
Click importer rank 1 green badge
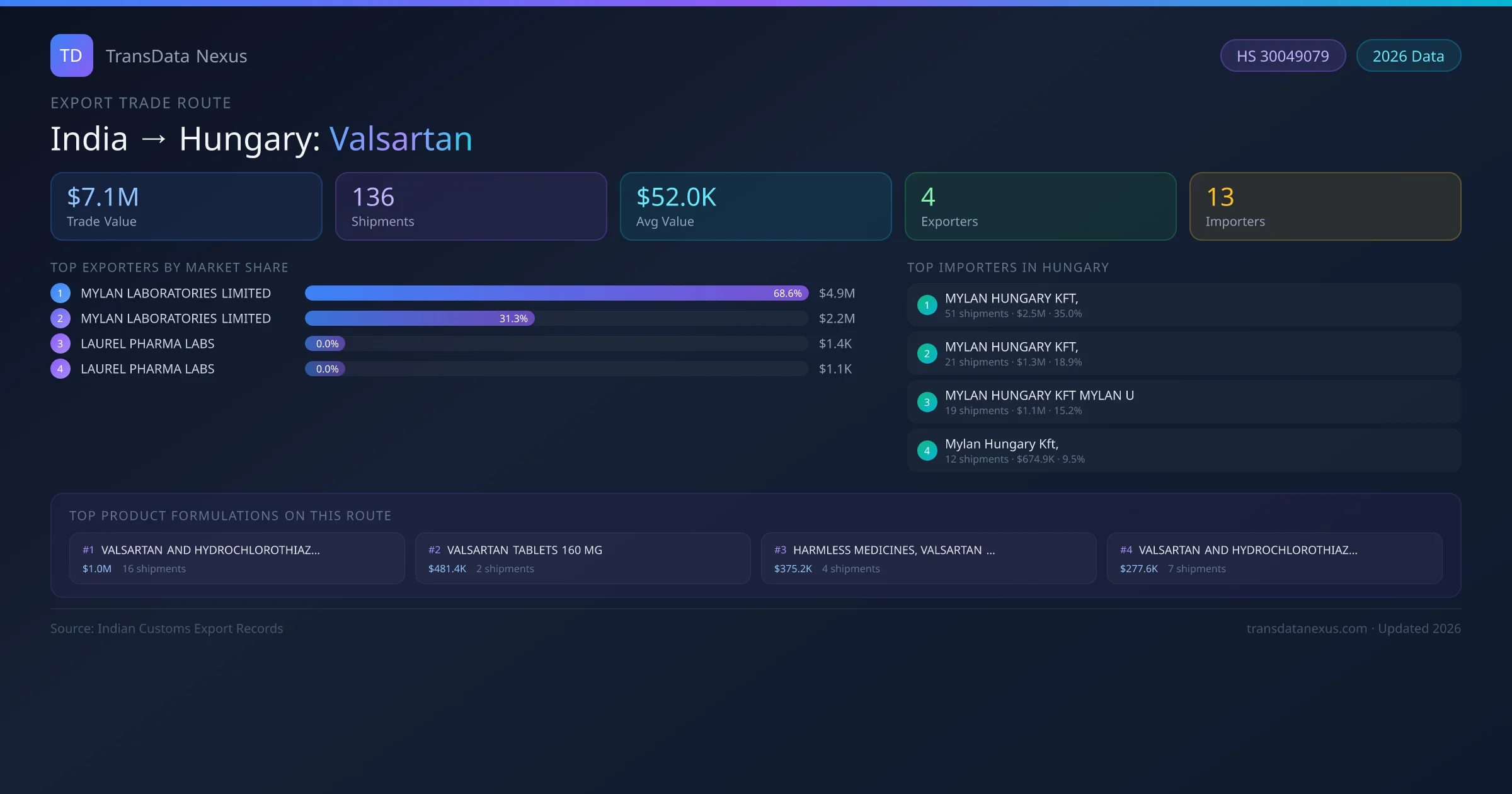coord(927,305)
